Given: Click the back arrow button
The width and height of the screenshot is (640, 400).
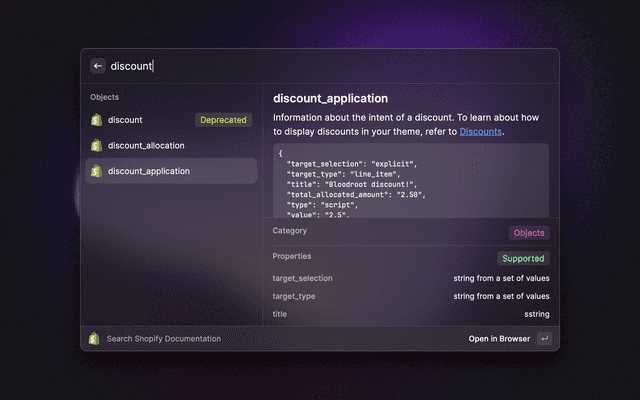Looking at the screenshot, I should point(98,66).
